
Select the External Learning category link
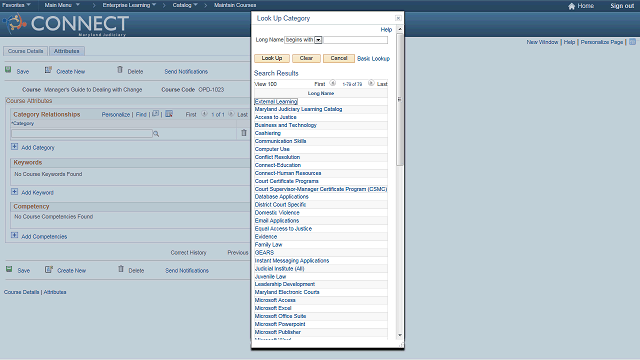[x=276, y=101]
